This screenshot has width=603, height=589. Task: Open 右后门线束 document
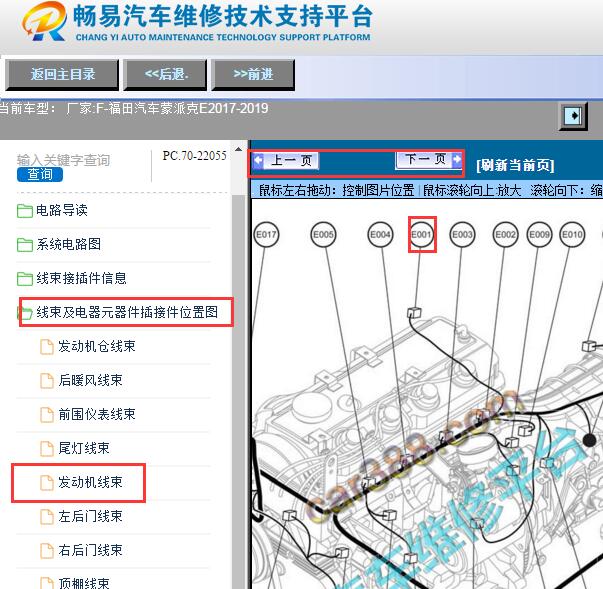point(90,549)
